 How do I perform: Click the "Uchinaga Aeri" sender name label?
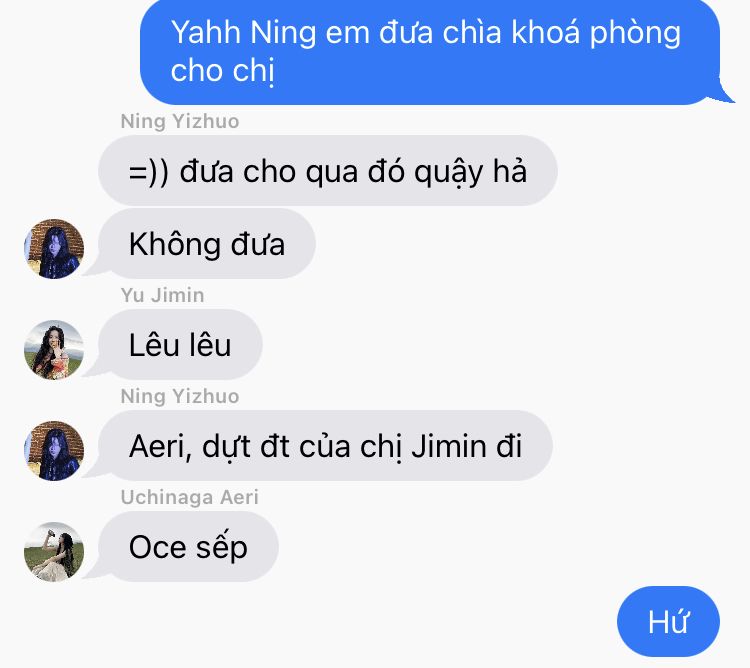tap(189, 497)
